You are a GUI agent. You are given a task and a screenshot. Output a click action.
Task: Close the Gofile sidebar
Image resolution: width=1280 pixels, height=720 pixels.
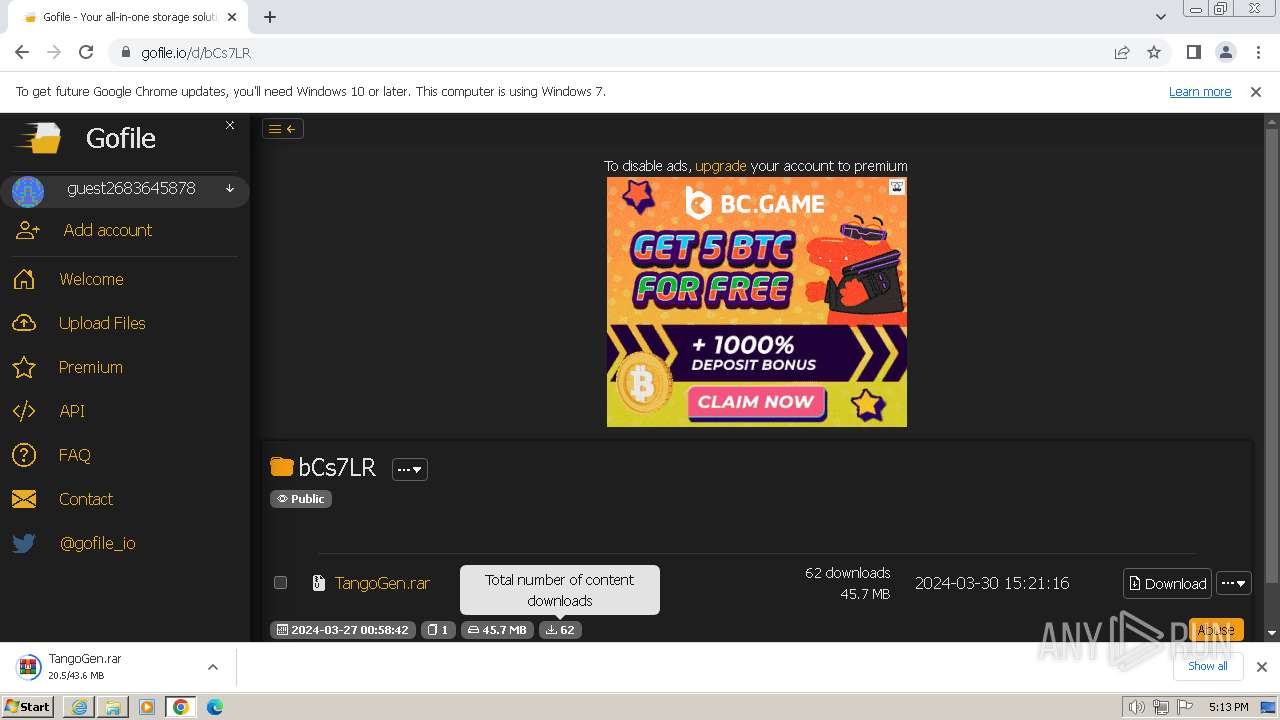[x=230, y=125]
